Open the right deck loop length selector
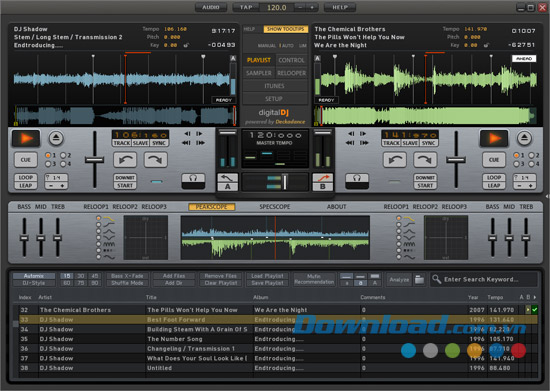The image size is (550, 391). [x=524, y=177]
